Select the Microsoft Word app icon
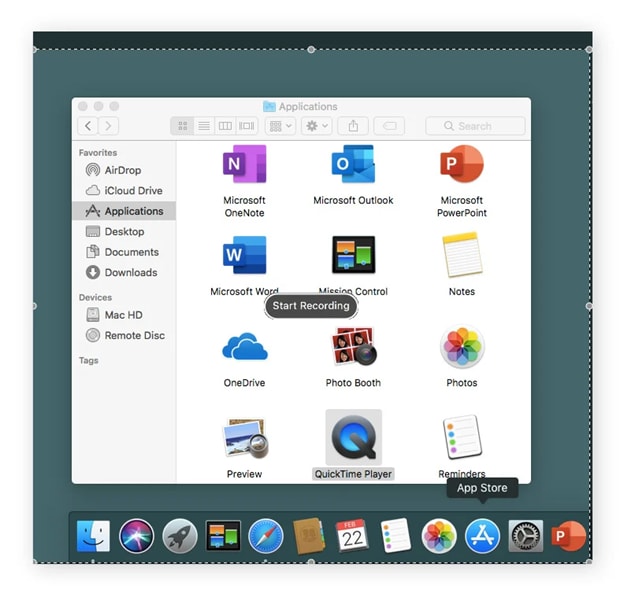This screenshot has height=601, width=624. (244, 255)
